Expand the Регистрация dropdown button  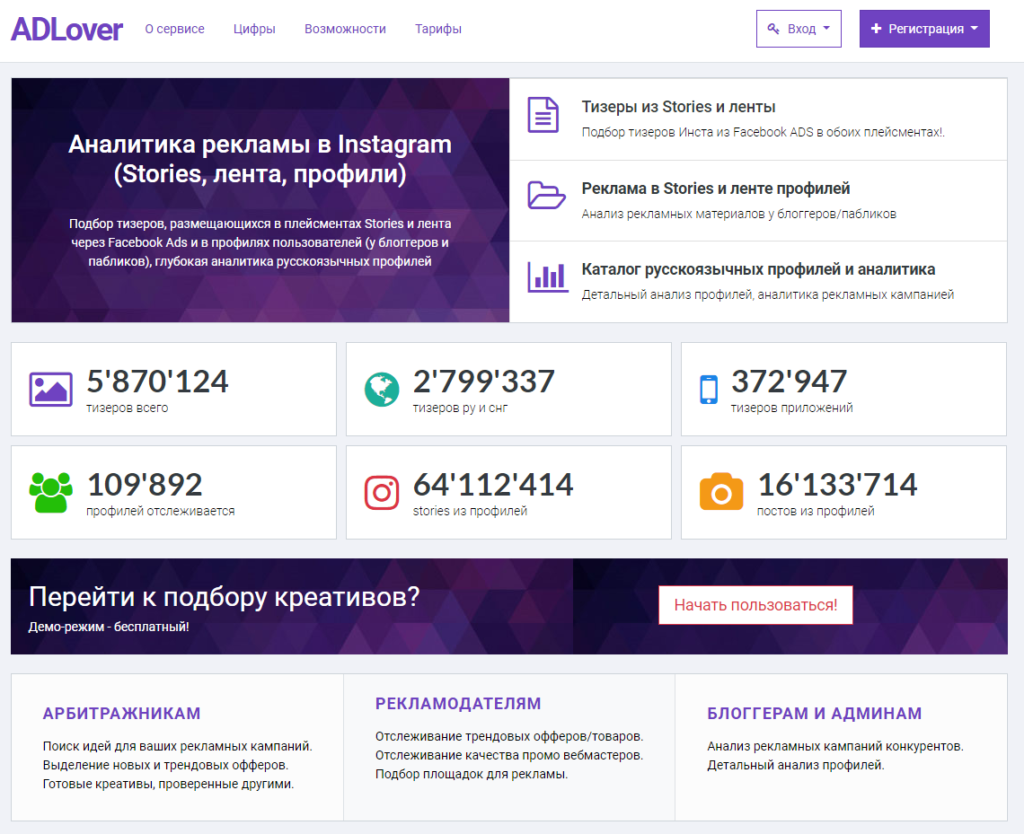click(x=924, y=29)
